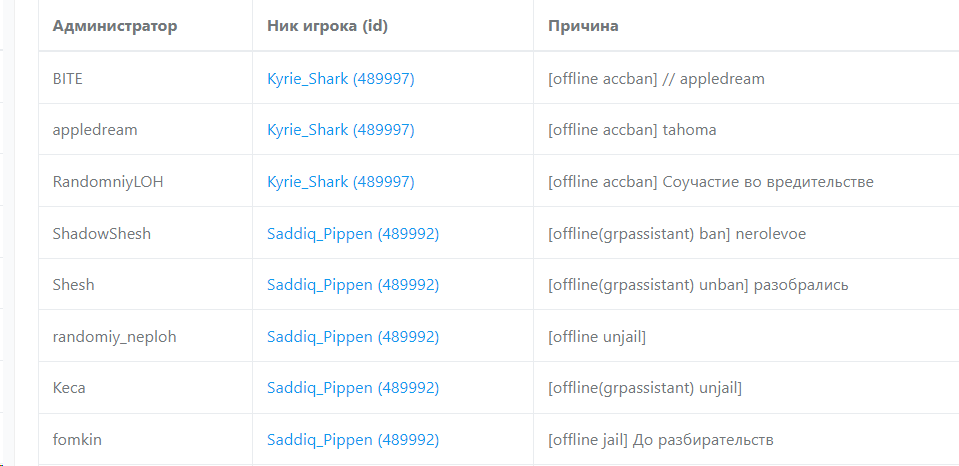Click the reason text mentioning tahoma
This screenshot has width=959, height=466.
pos(632,130)
